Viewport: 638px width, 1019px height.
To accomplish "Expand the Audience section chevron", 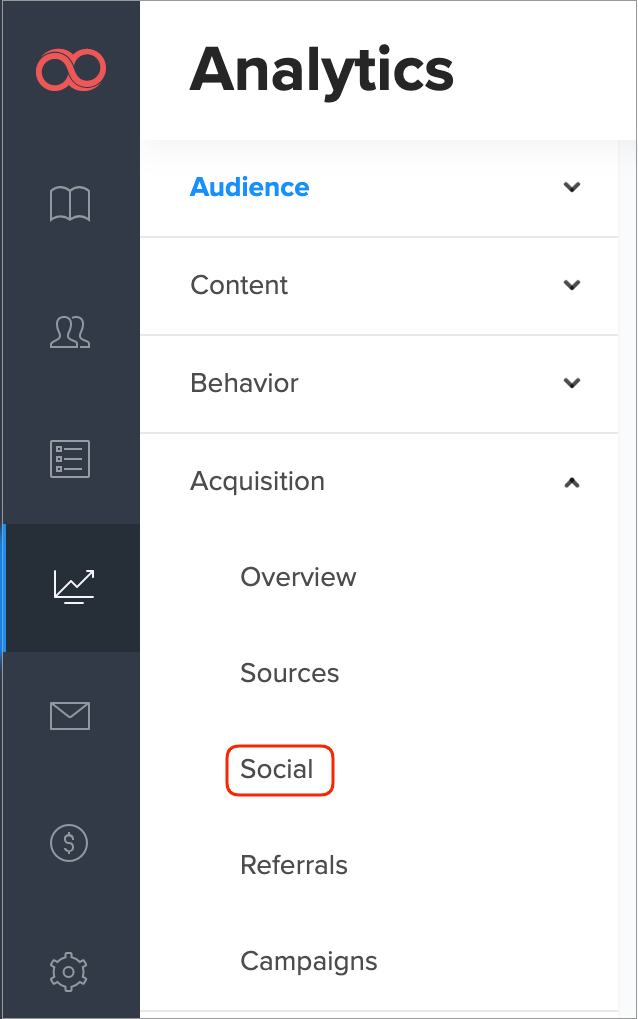I will [572, 187].
